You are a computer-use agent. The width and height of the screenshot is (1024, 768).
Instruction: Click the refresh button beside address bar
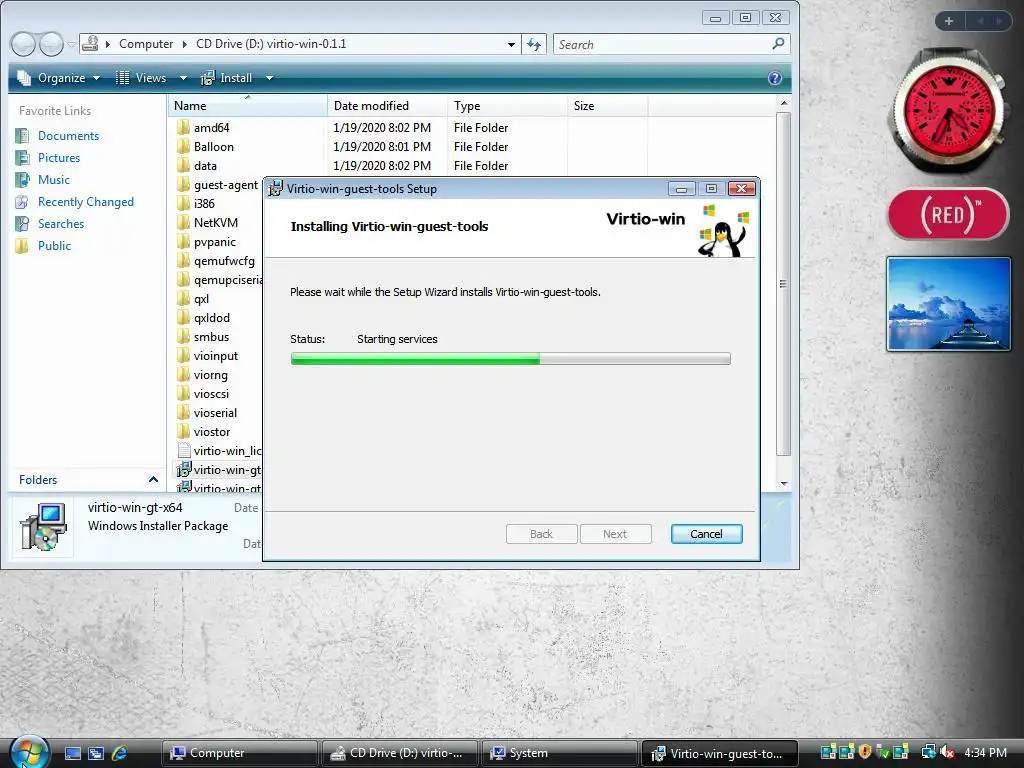pos(534,44)
